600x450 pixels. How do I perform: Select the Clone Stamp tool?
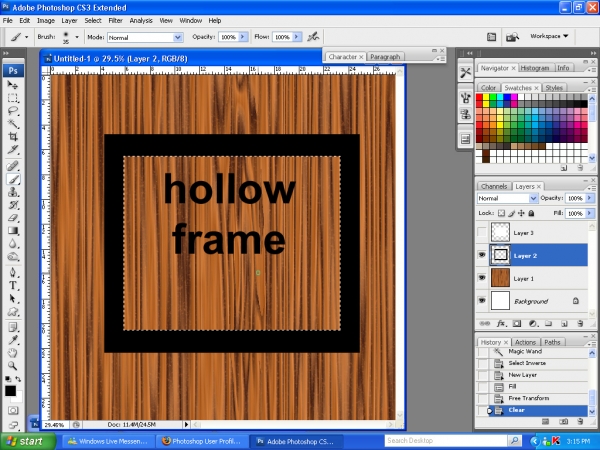[x=13, y=192]
